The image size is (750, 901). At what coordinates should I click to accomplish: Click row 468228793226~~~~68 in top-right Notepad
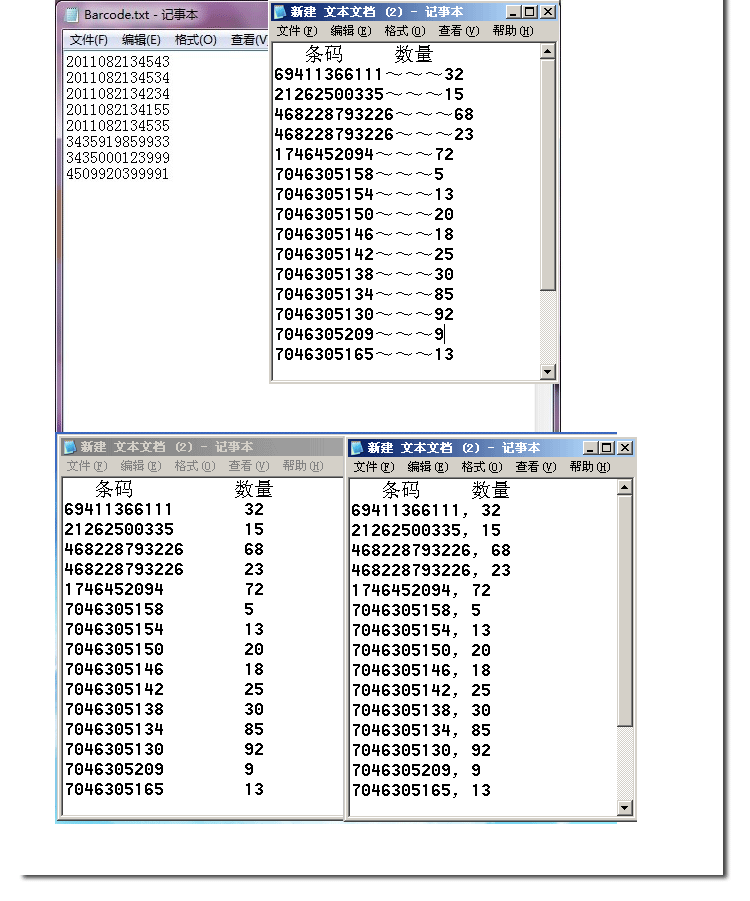tap(374, 114)
